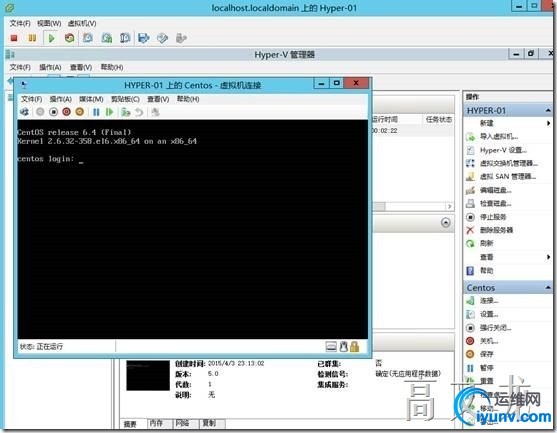The width and height of the screenshot is (557, 433).
Task: Click enhanced session icon in Centos connection toolbar
Action: click(x=155, y=112)
